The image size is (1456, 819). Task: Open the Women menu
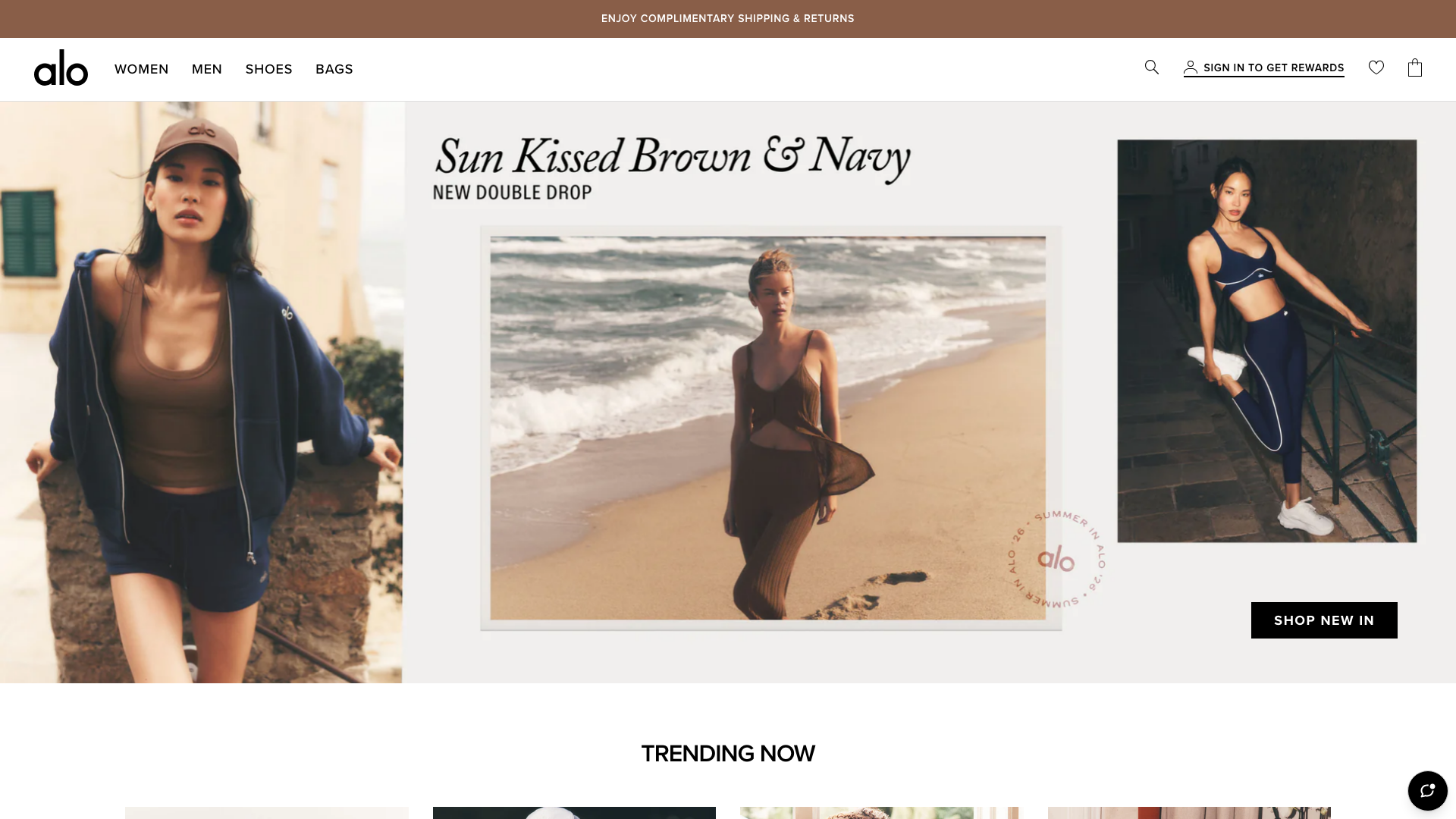pyautogui.click(x=142, y=69)
